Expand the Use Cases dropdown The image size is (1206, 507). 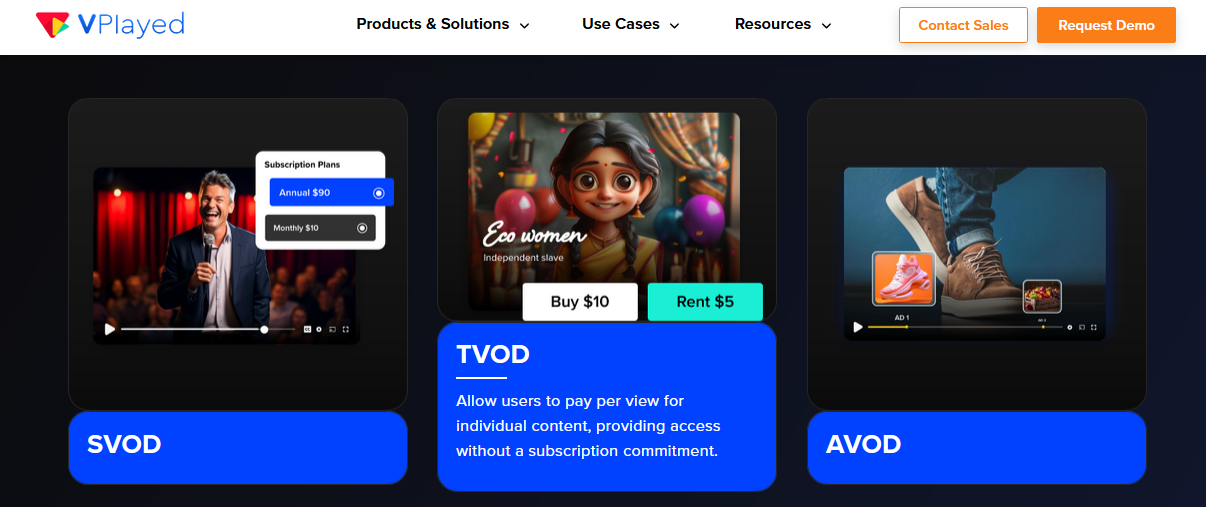point(631,24)
